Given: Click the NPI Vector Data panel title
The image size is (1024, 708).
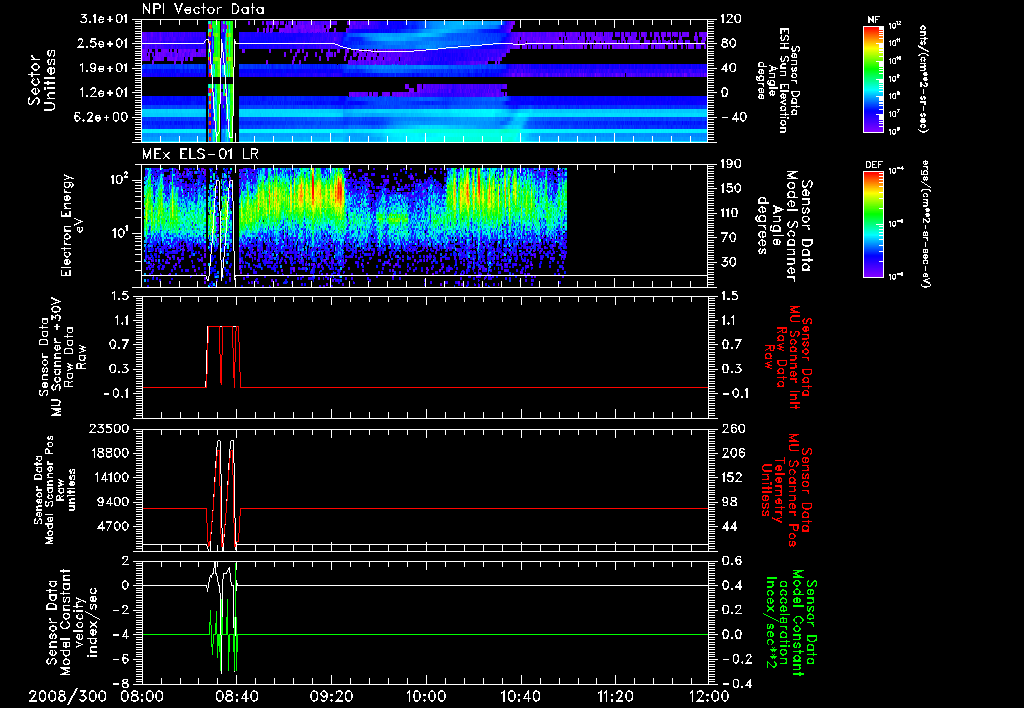Looking at the screenshot, I should [x=203, y=9].
